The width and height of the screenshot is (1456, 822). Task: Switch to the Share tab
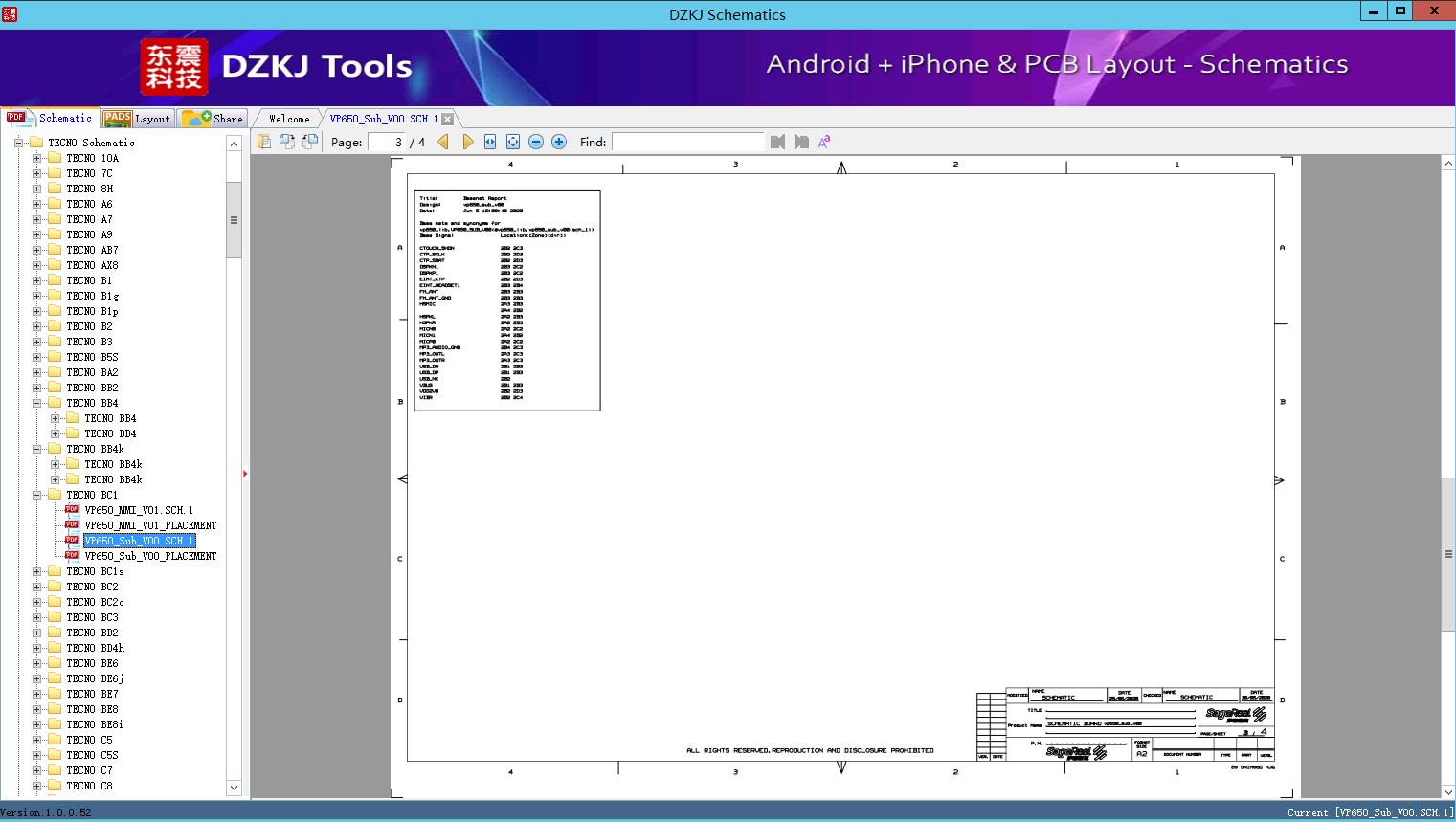pos(213,119)
